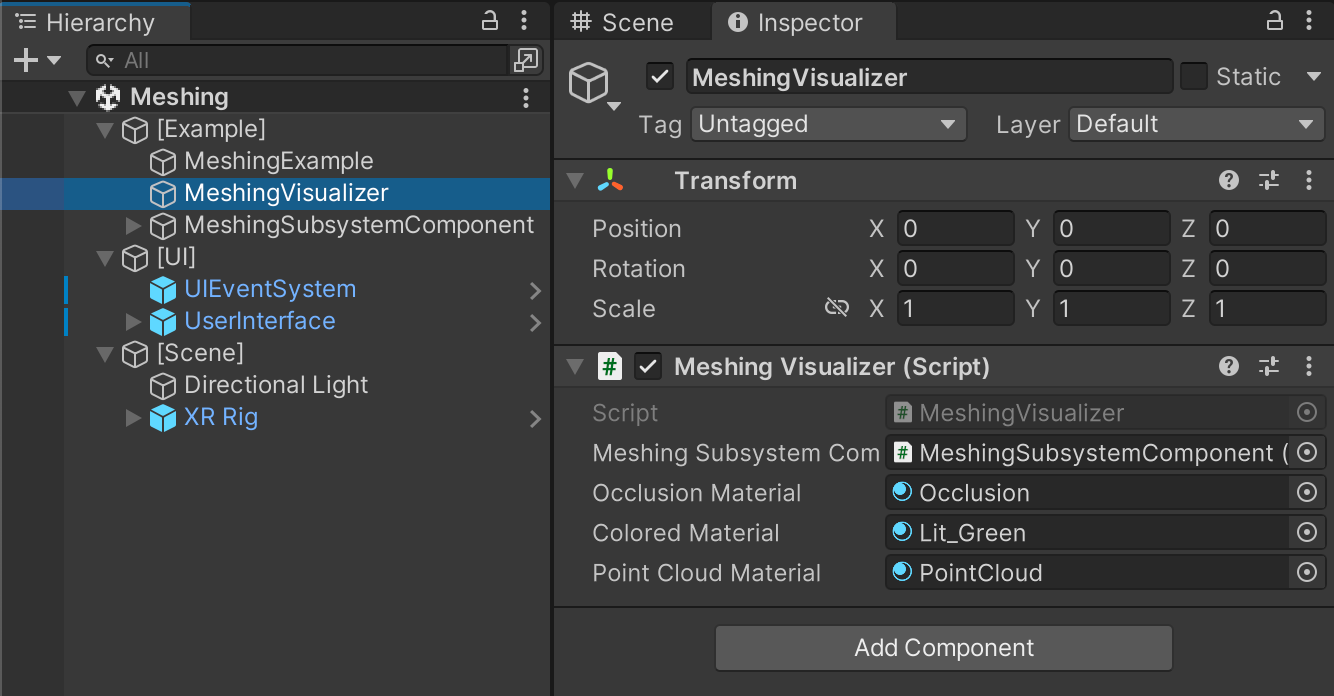The width and height of the screenshot is (1334, 696).
Task: Disable the Meshing Visualizer script component
Action: pyautogui.click(x=647, y=366)
